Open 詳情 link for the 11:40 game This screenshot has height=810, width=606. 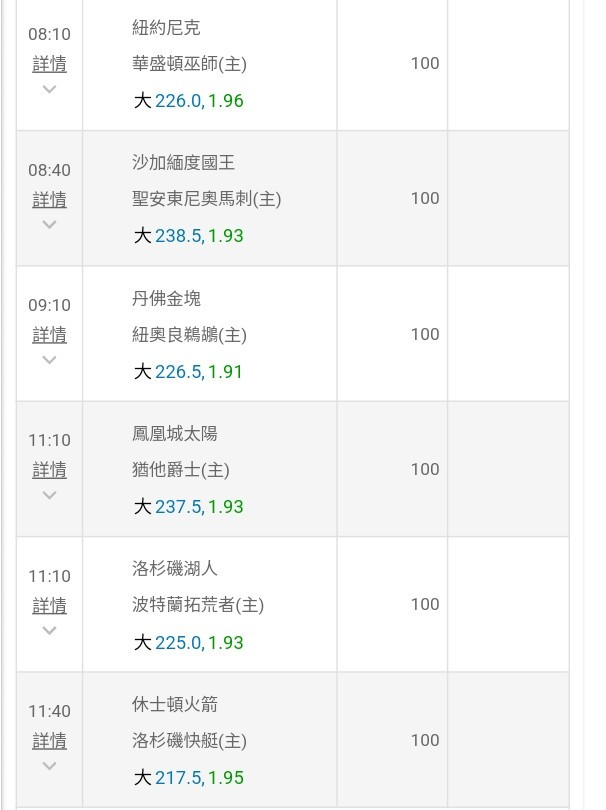pyautogui.click(x=50, y=741)
